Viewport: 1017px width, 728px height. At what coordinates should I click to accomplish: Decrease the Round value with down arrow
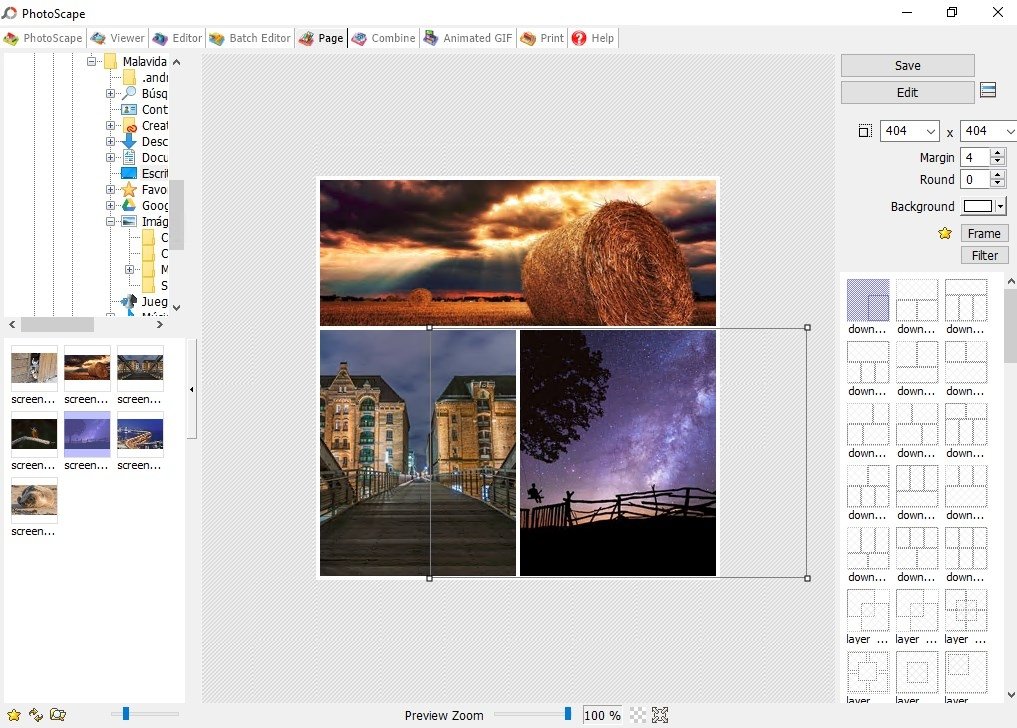point(998,184)
